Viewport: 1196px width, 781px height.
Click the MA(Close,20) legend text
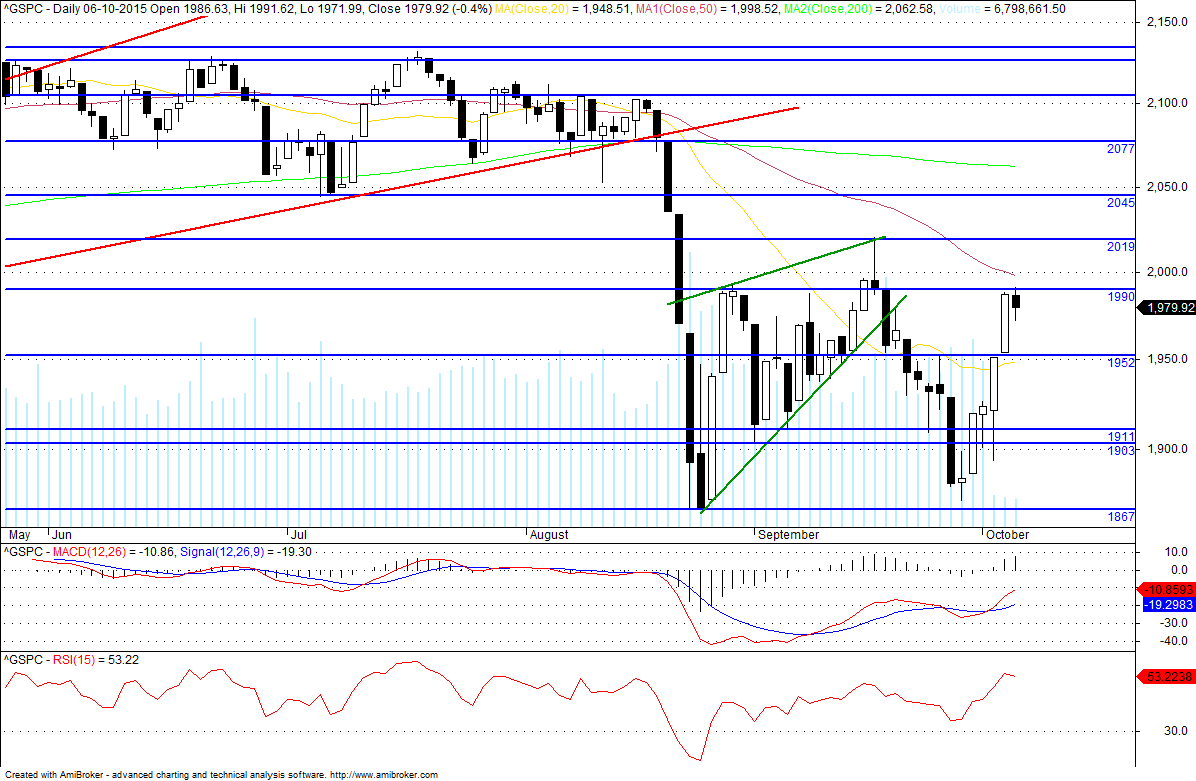tap(532, 8)
